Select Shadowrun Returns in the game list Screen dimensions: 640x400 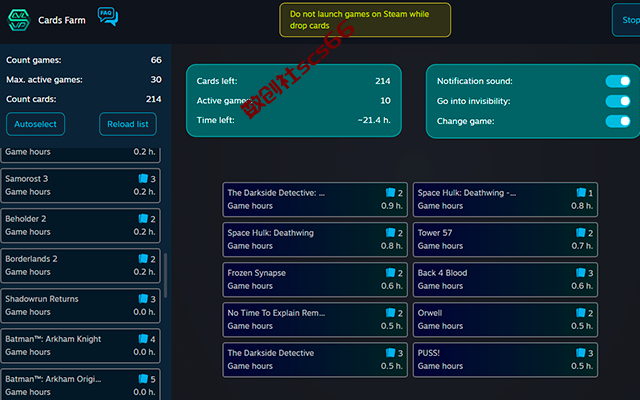coord(80,305)
